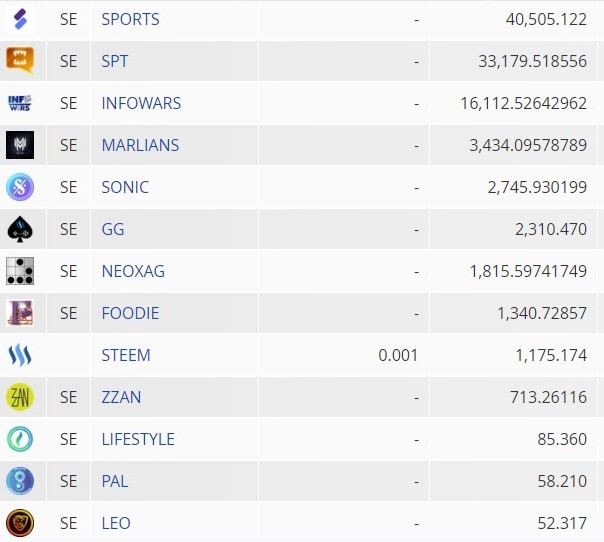Screen dimensions: 604x542
Task: Follow the LIFESTYLE token link
Action: [138, 439]
